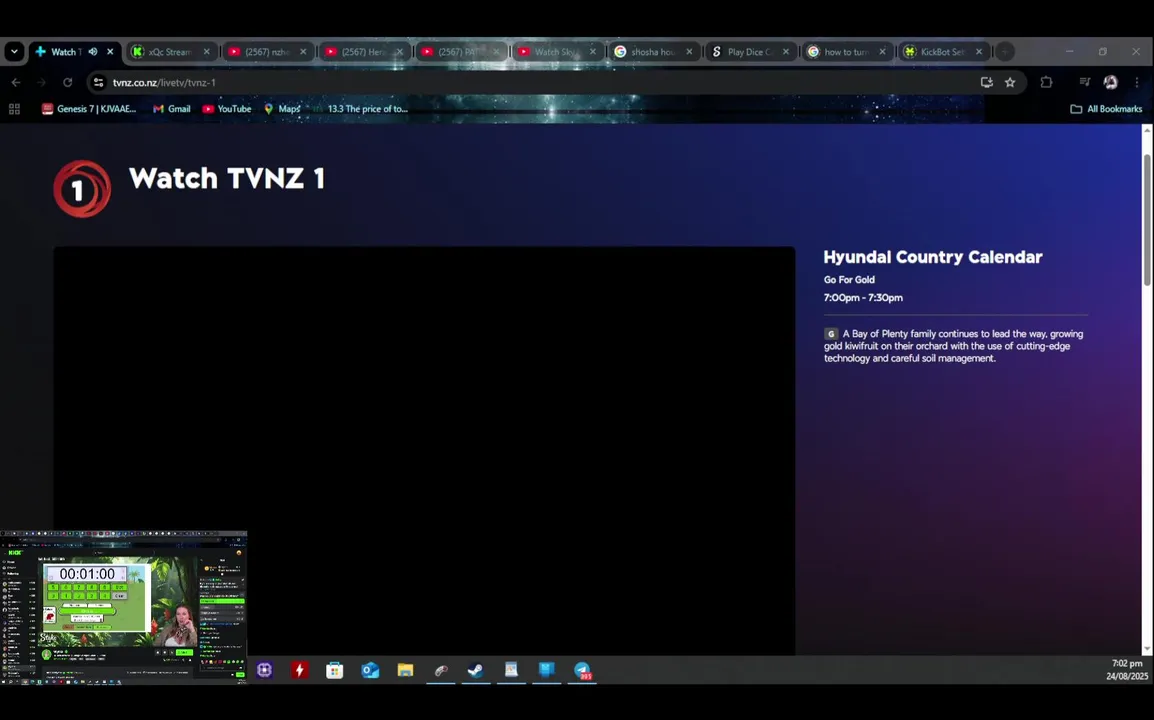This screenshot has width=1154, height=720.
Task: Switch to the Watch Sky YouTube tab
Action: (x=554, y=52)
